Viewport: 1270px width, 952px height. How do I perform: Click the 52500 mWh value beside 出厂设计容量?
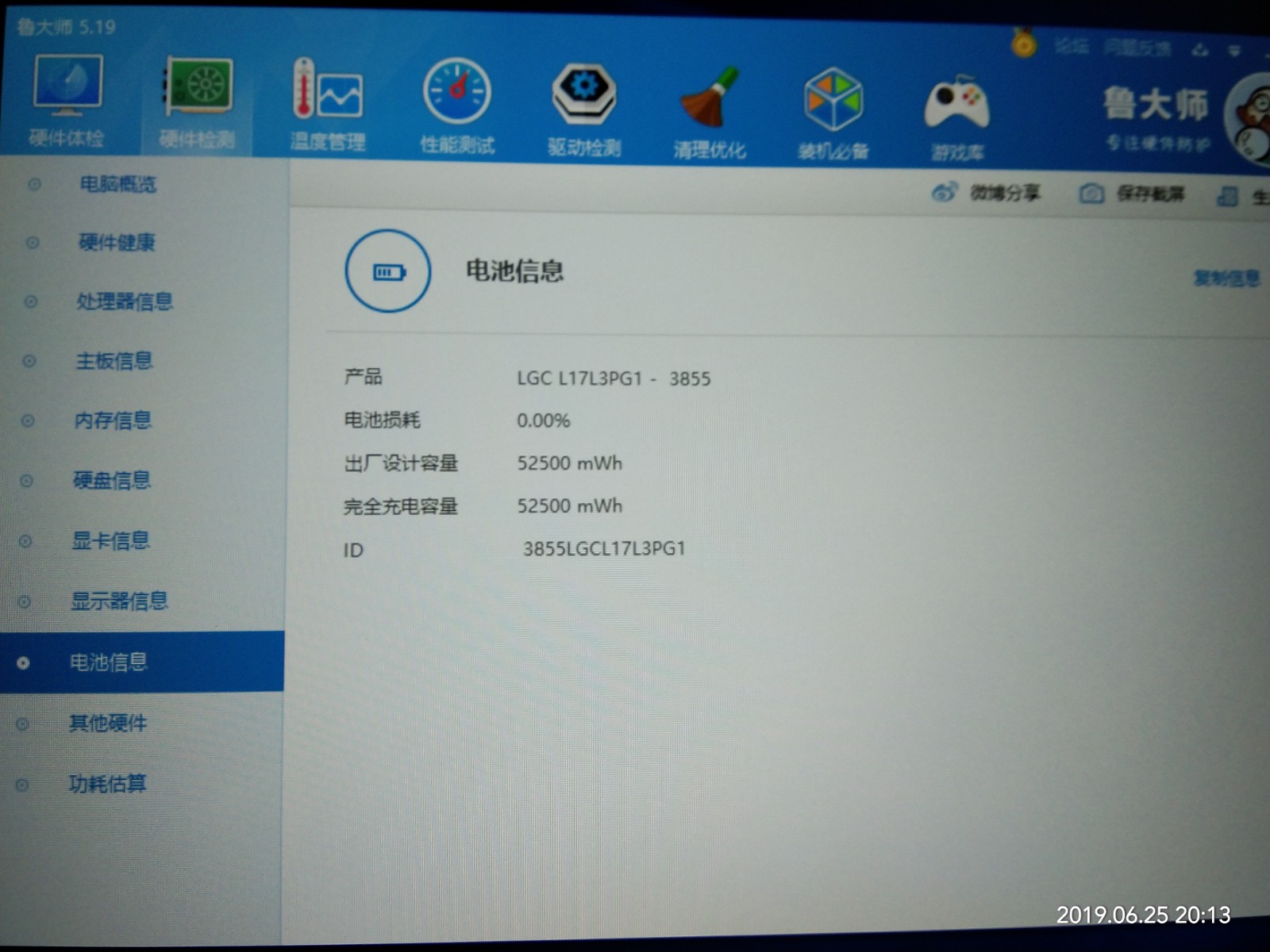pos(570,463)
